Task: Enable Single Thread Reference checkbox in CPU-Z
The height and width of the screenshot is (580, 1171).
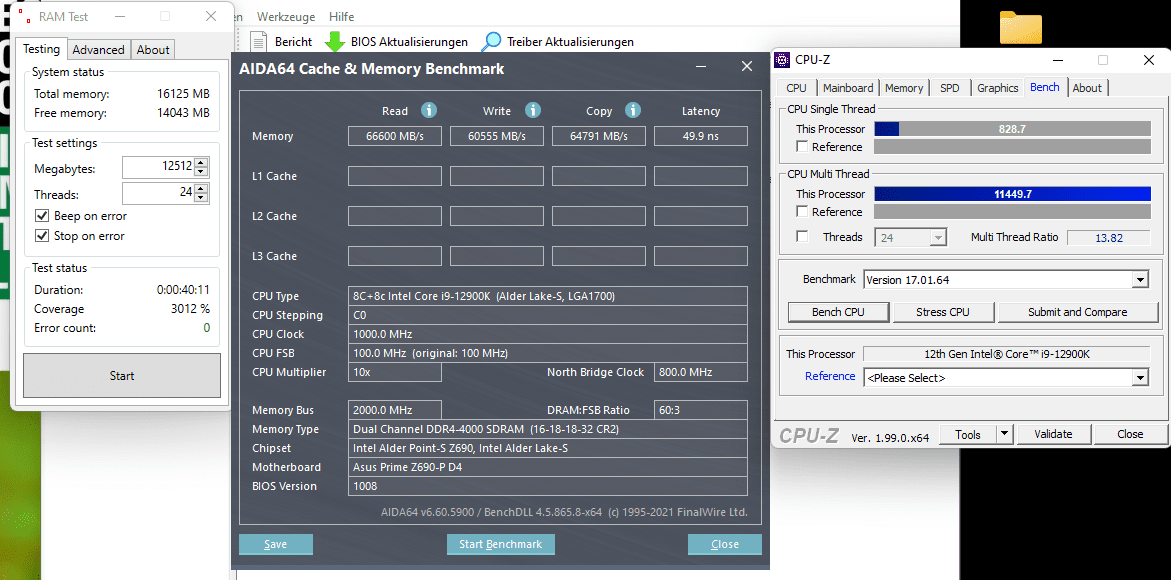Action: click(x=802, y=147)
